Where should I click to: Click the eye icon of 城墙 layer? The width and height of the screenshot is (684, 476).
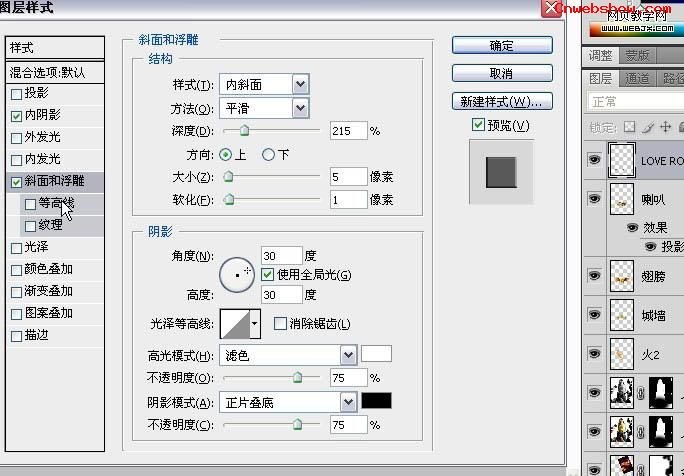tap(595, 314)
